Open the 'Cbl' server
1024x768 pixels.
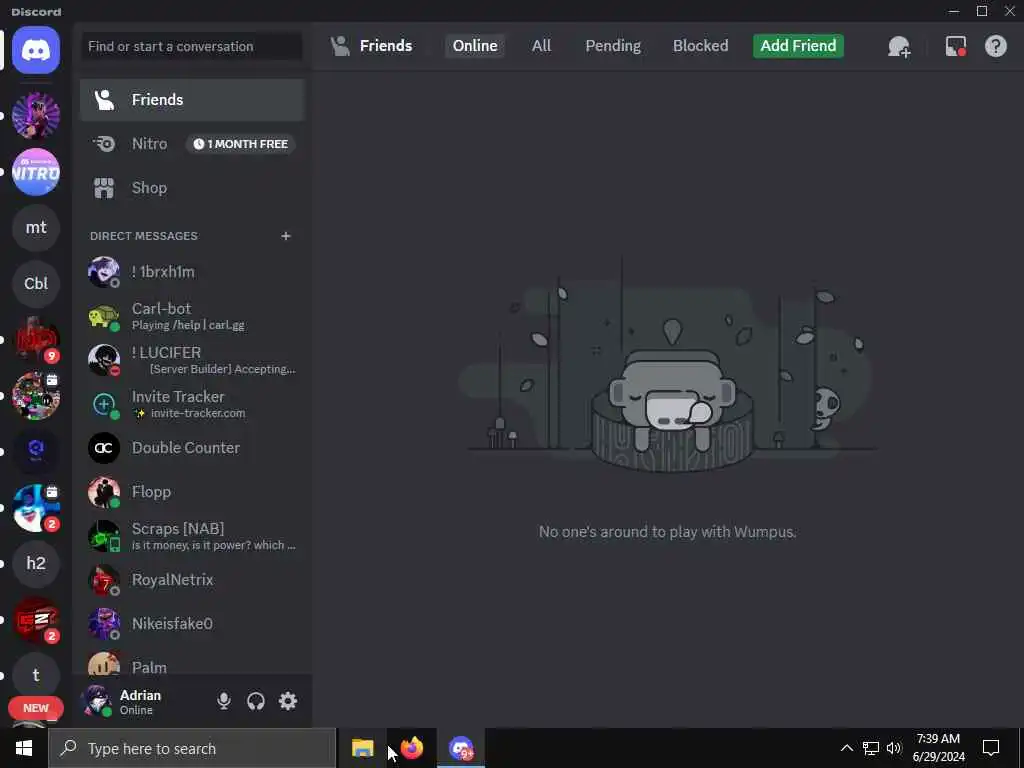click(36, 284)
